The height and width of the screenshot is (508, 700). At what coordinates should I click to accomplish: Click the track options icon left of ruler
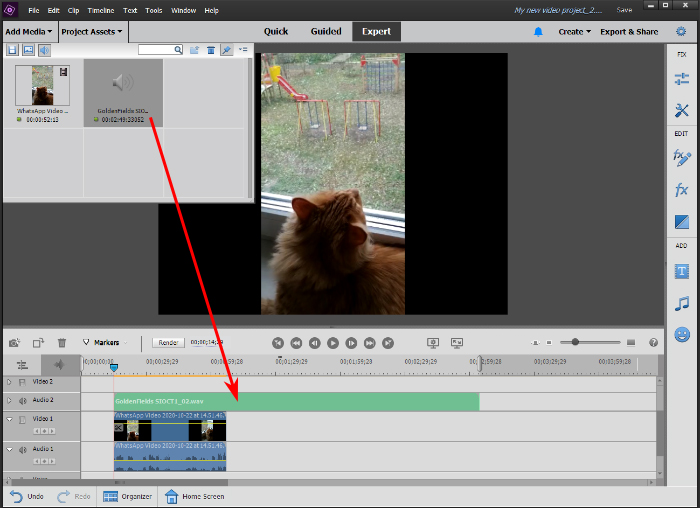(x=22, y=365)
